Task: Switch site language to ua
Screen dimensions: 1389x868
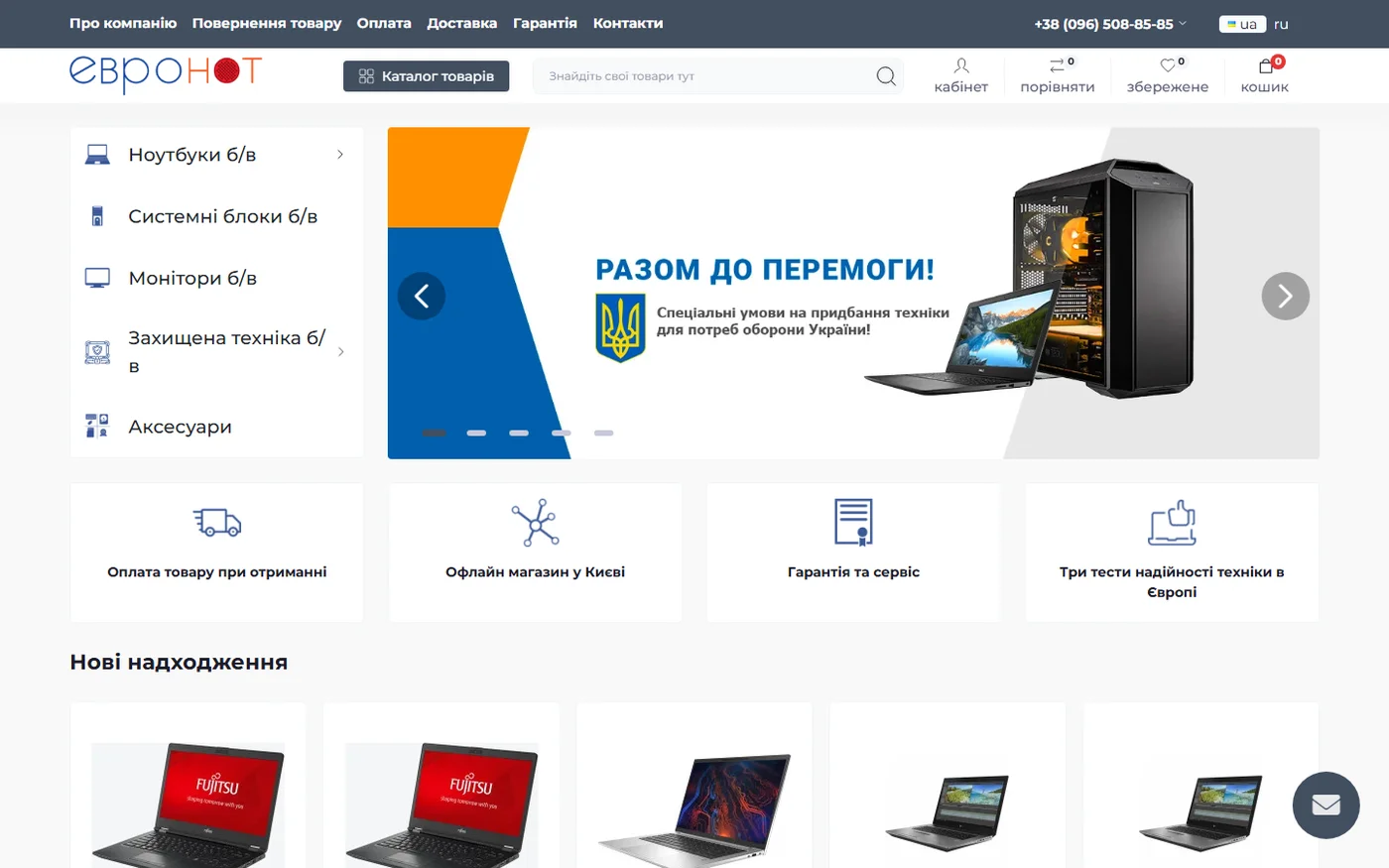Action: tap(1242, 24)
